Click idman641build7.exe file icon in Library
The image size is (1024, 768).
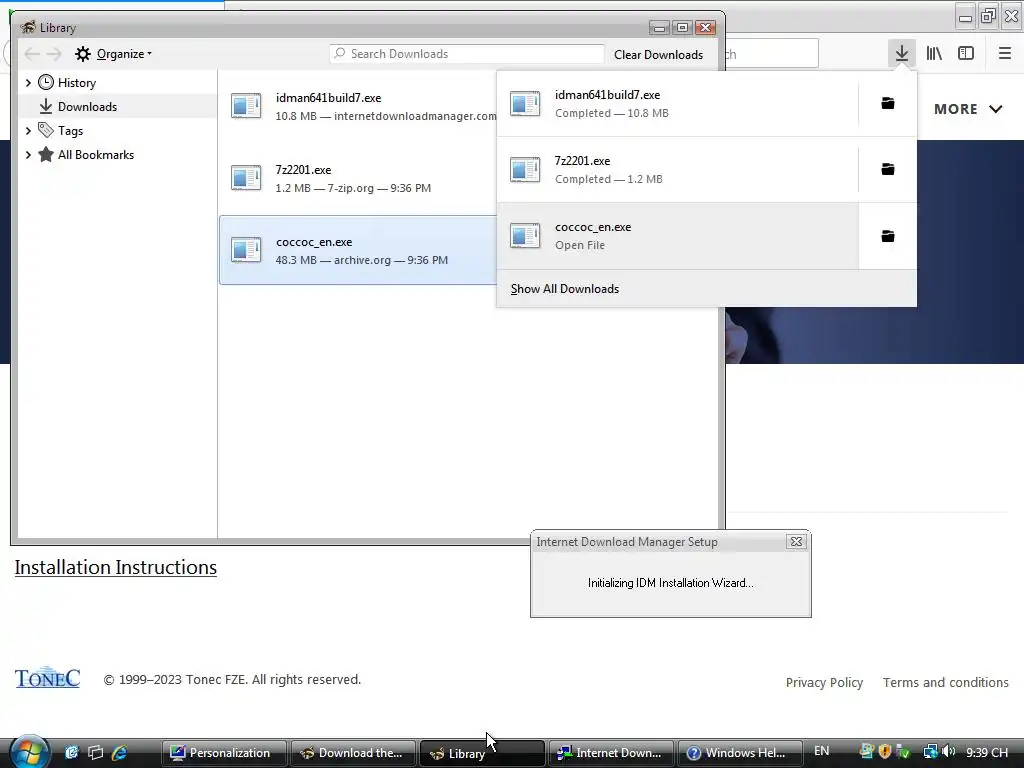246,106
